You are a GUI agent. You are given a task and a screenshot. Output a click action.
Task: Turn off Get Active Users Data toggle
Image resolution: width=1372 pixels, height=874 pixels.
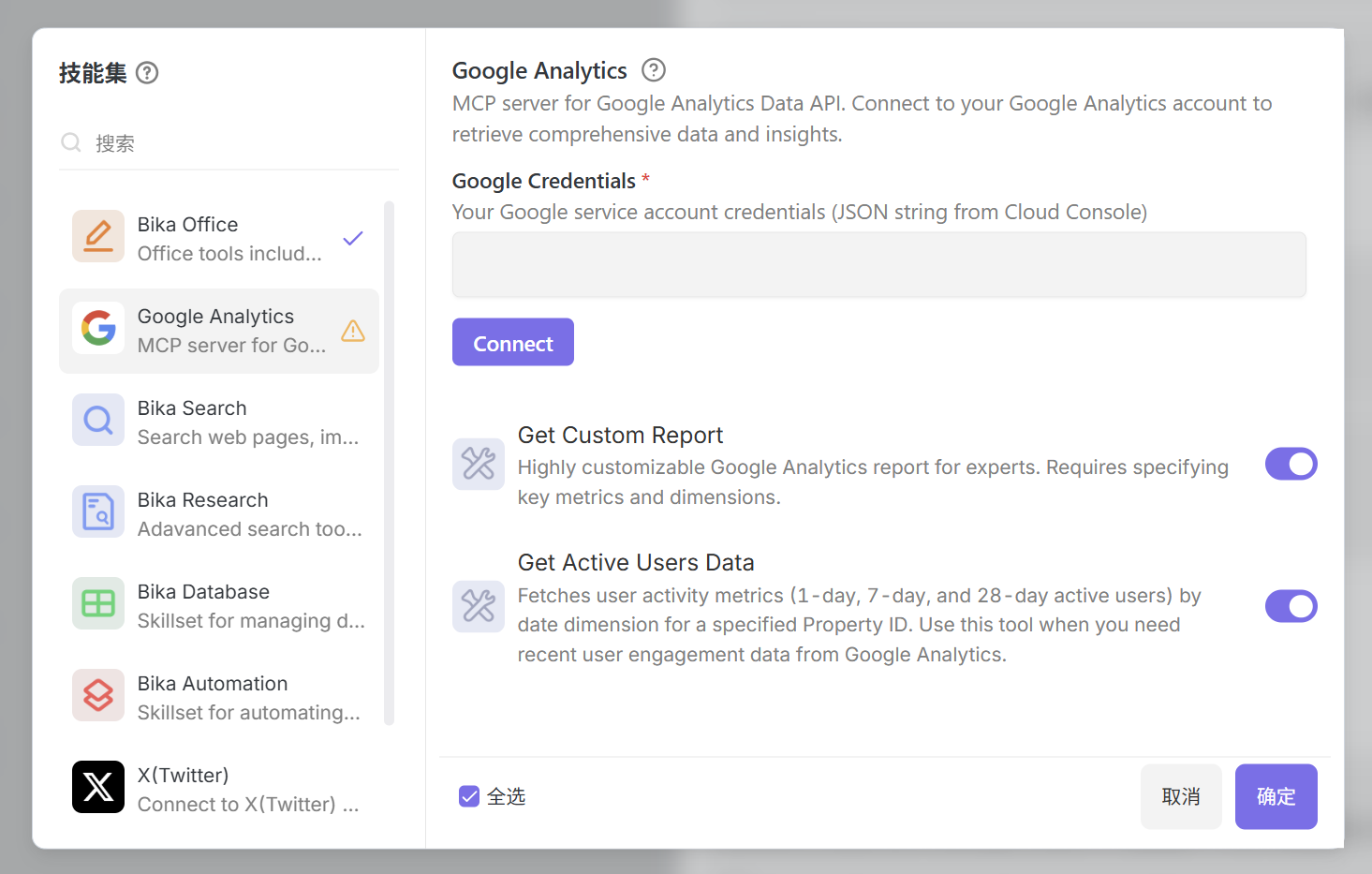tap(1291, 606)
